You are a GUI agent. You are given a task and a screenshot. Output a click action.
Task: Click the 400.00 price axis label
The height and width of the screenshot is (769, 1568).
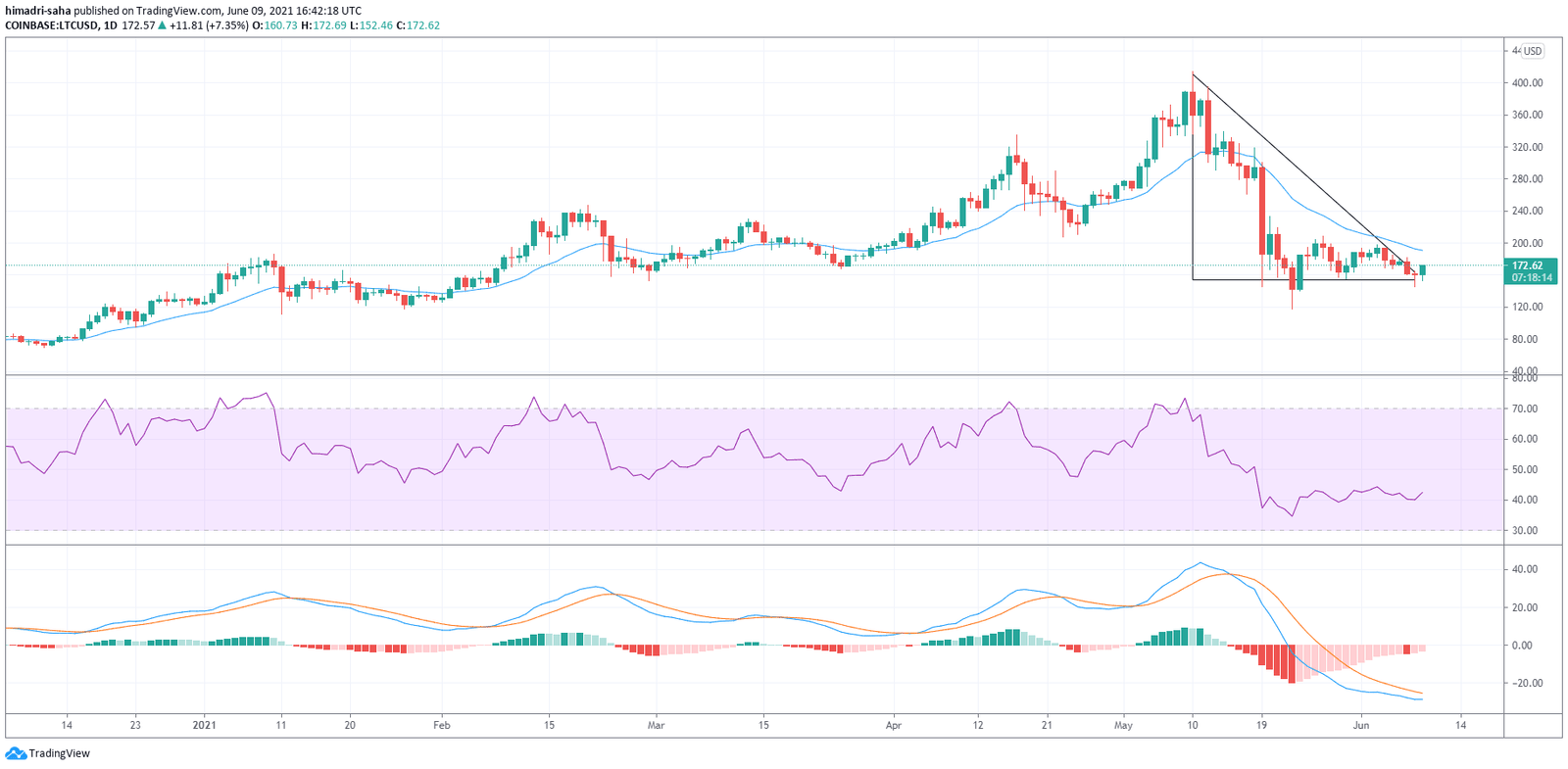point(1527,83)
